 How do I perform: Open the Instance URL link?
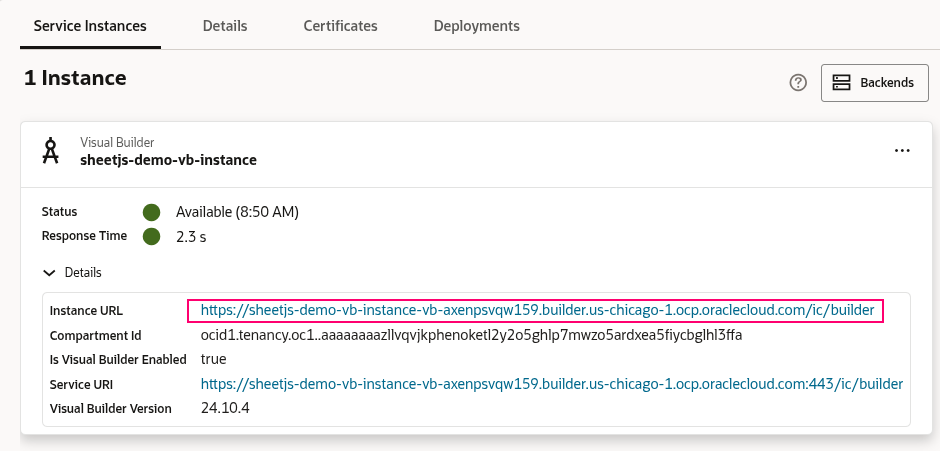click(x=537, y=311)
